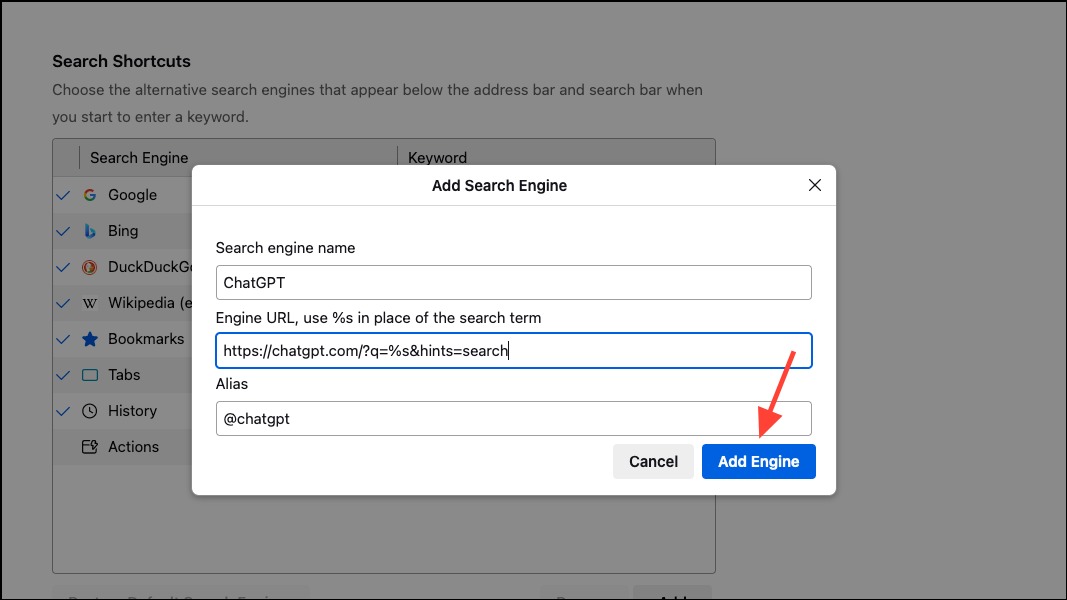Uncheck the Google search shortcut
Image resolution: width=1067 pixels, height=600 pixels.
click(x=63, y=195)
